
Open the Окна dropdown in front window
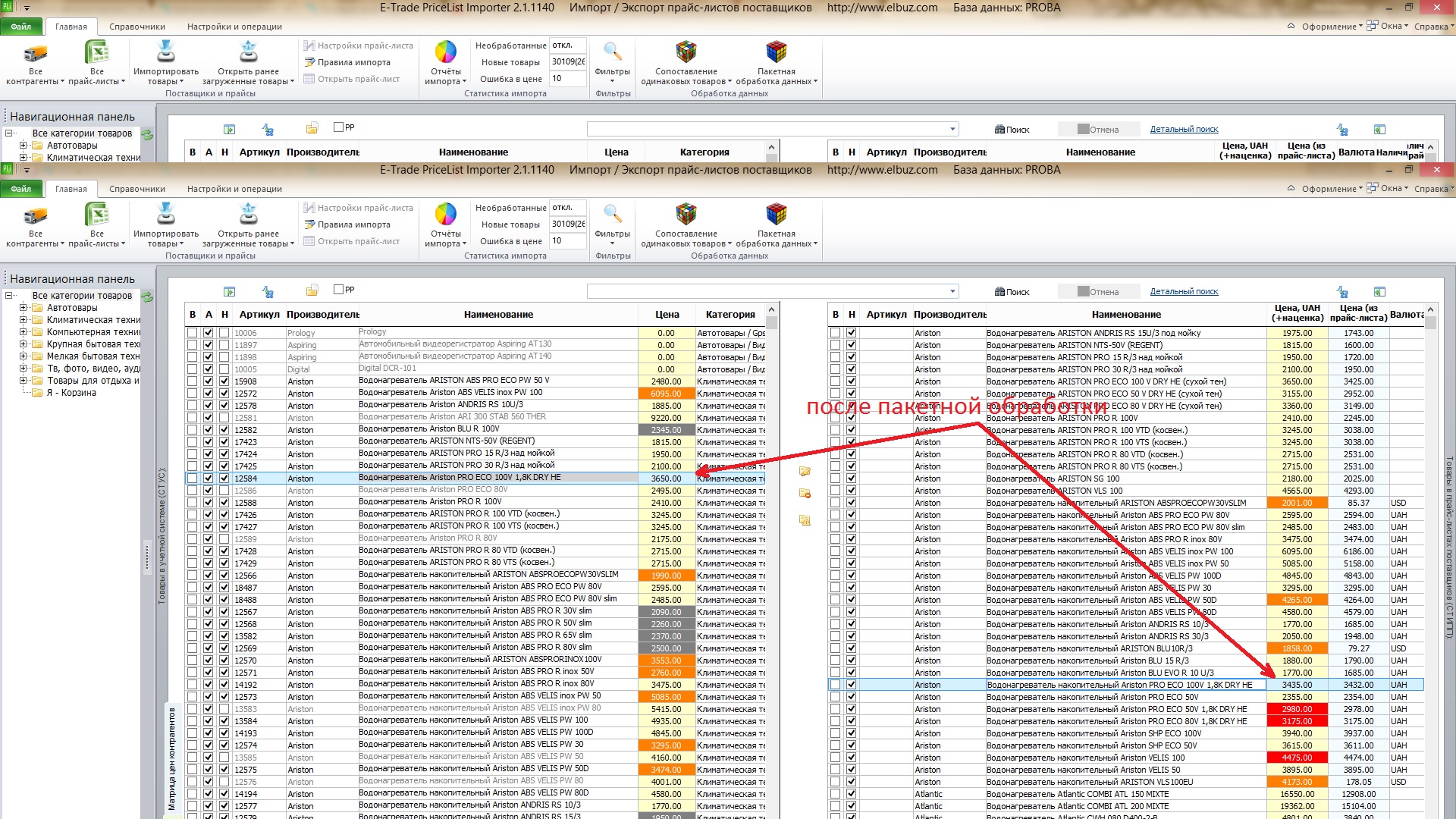(x=1389, y=188)
